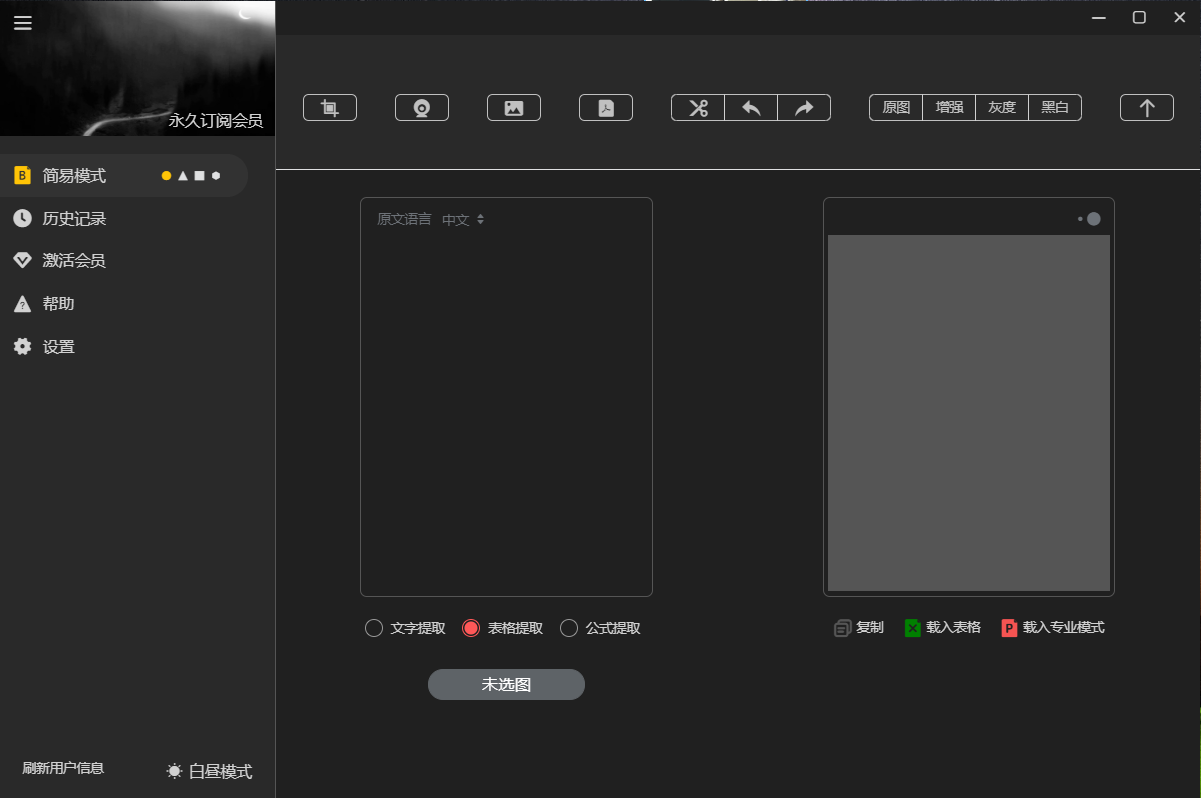This screenshot has height=798, width=1201.
Task: Toggle the size dots in result panel
Action: (1090, 219)
